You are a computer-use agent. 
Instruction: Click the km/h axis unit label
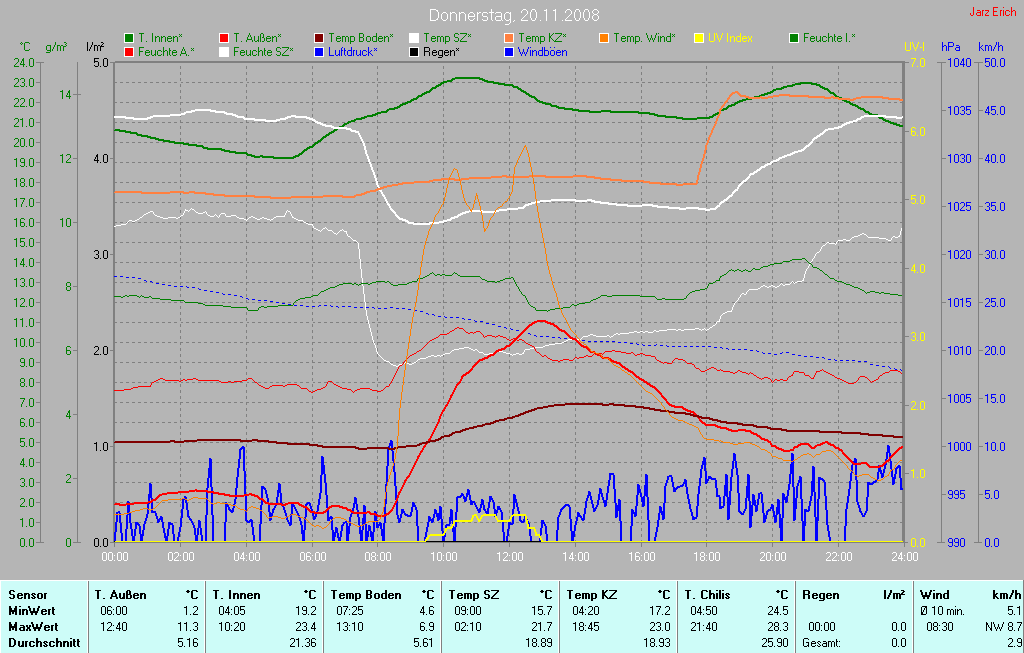pyautogui.click(x=990, y=47)
